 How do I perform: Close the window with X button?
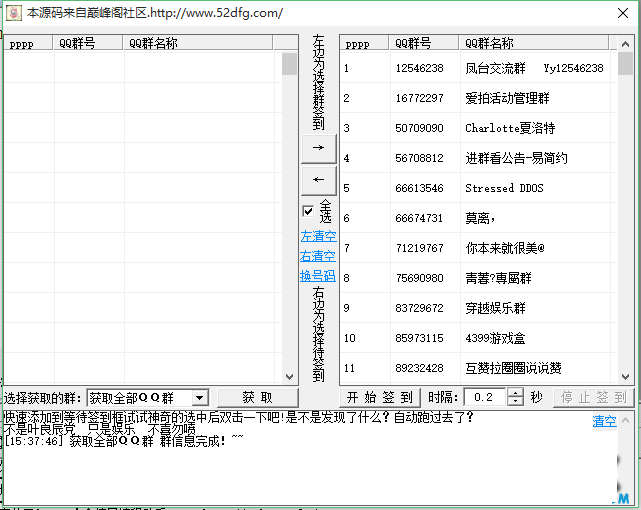(623, 13)
